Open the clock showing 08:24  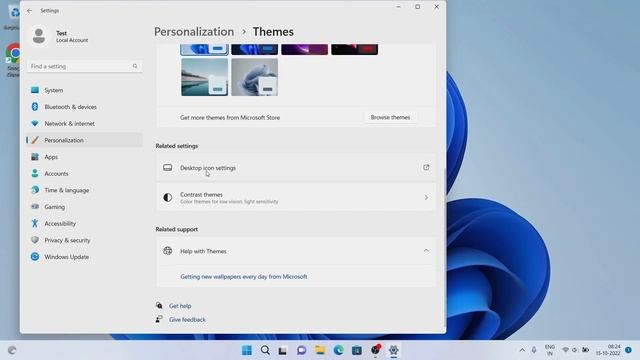[608, 350]
